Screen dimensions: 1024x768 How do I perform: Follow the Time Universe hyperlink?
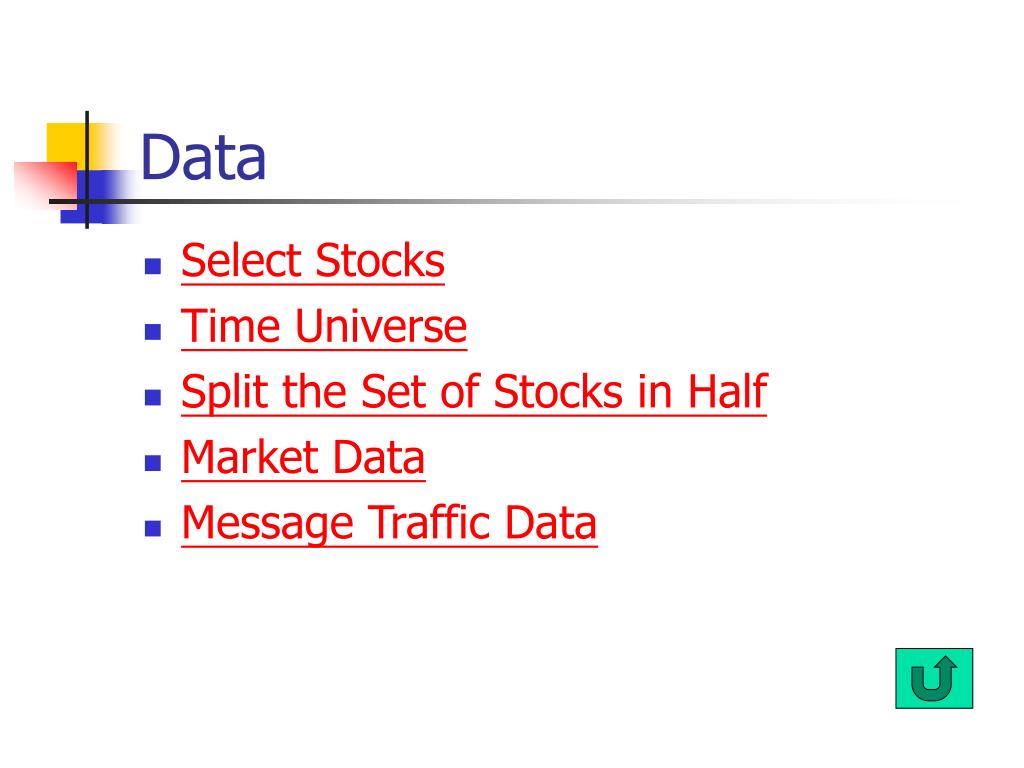tap(324, 326)
